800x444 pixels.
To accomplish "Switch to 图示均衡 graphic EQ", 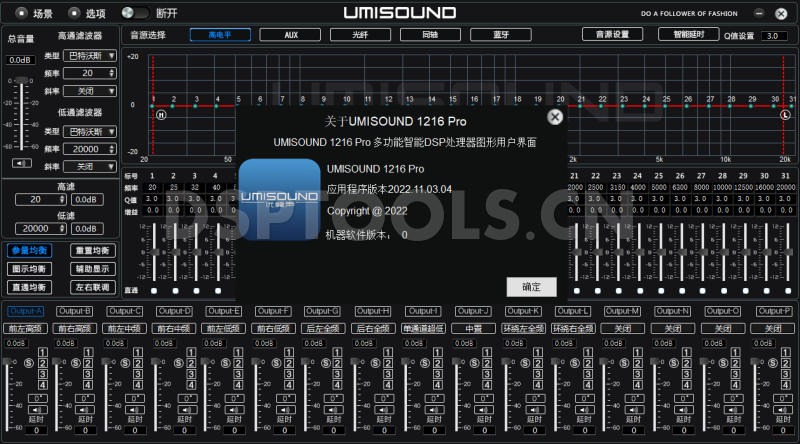I will click(29, 269).
